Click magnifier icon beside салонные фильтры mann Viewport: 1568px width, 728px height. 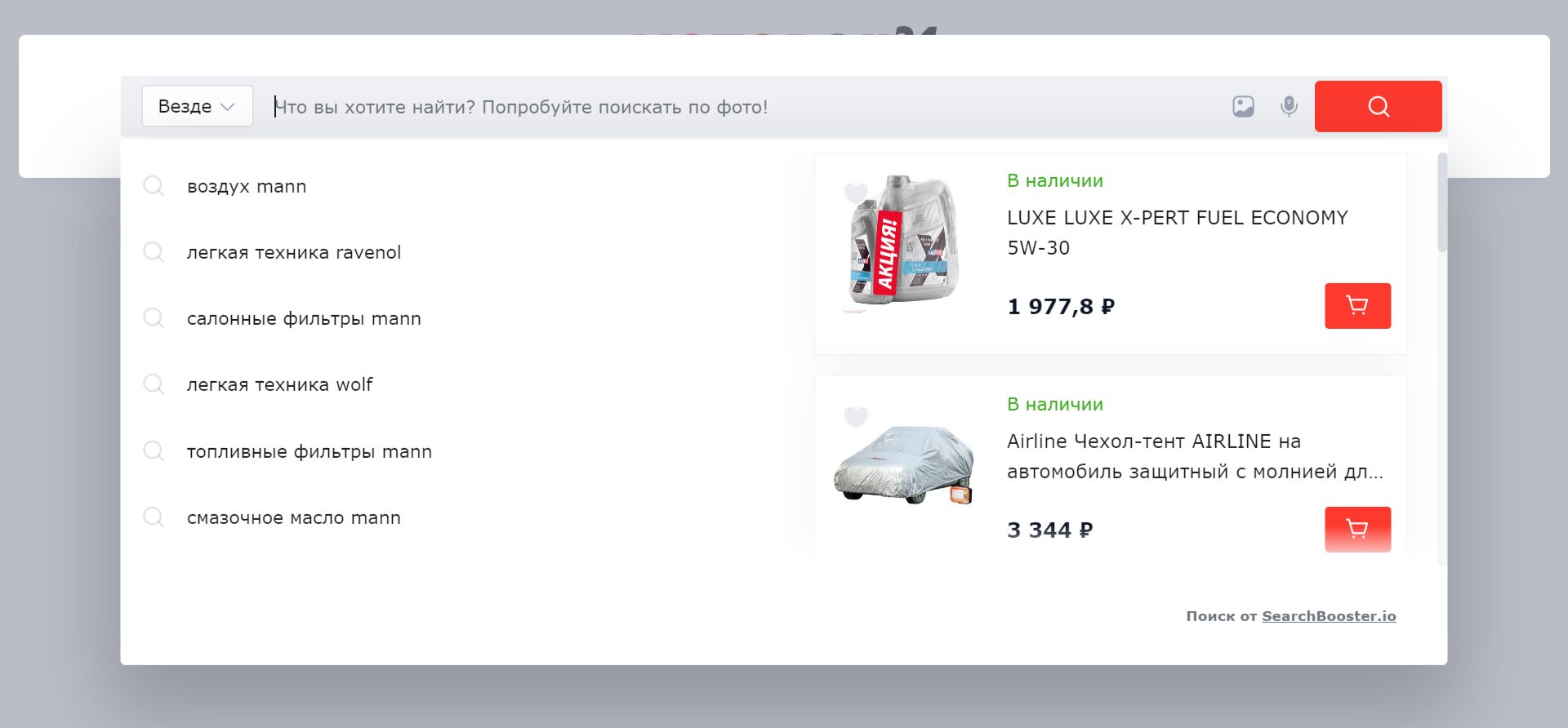(x=154, y=318)
